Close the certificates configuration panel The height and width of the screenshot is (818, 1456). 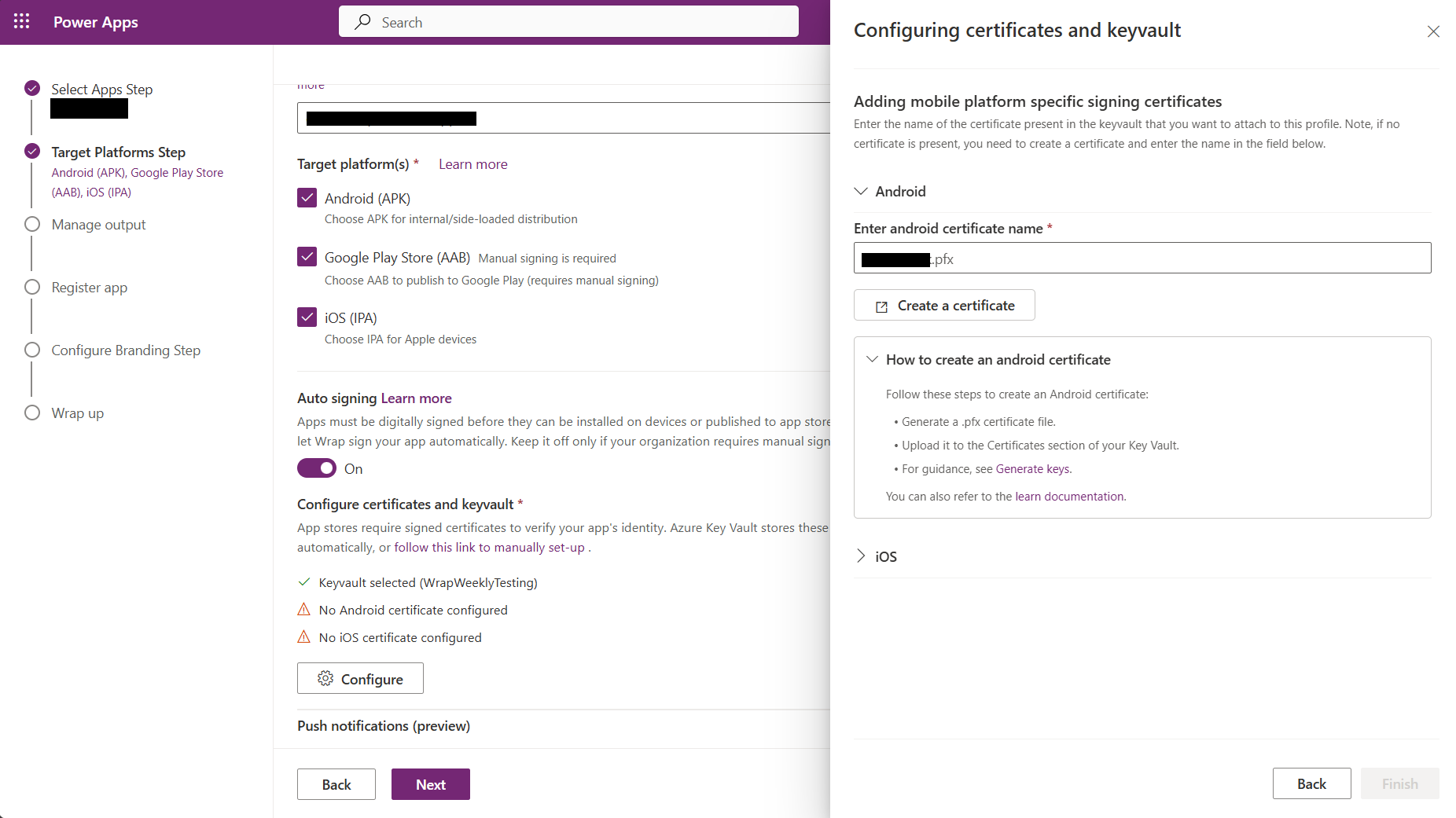[x=1433, y=31]
